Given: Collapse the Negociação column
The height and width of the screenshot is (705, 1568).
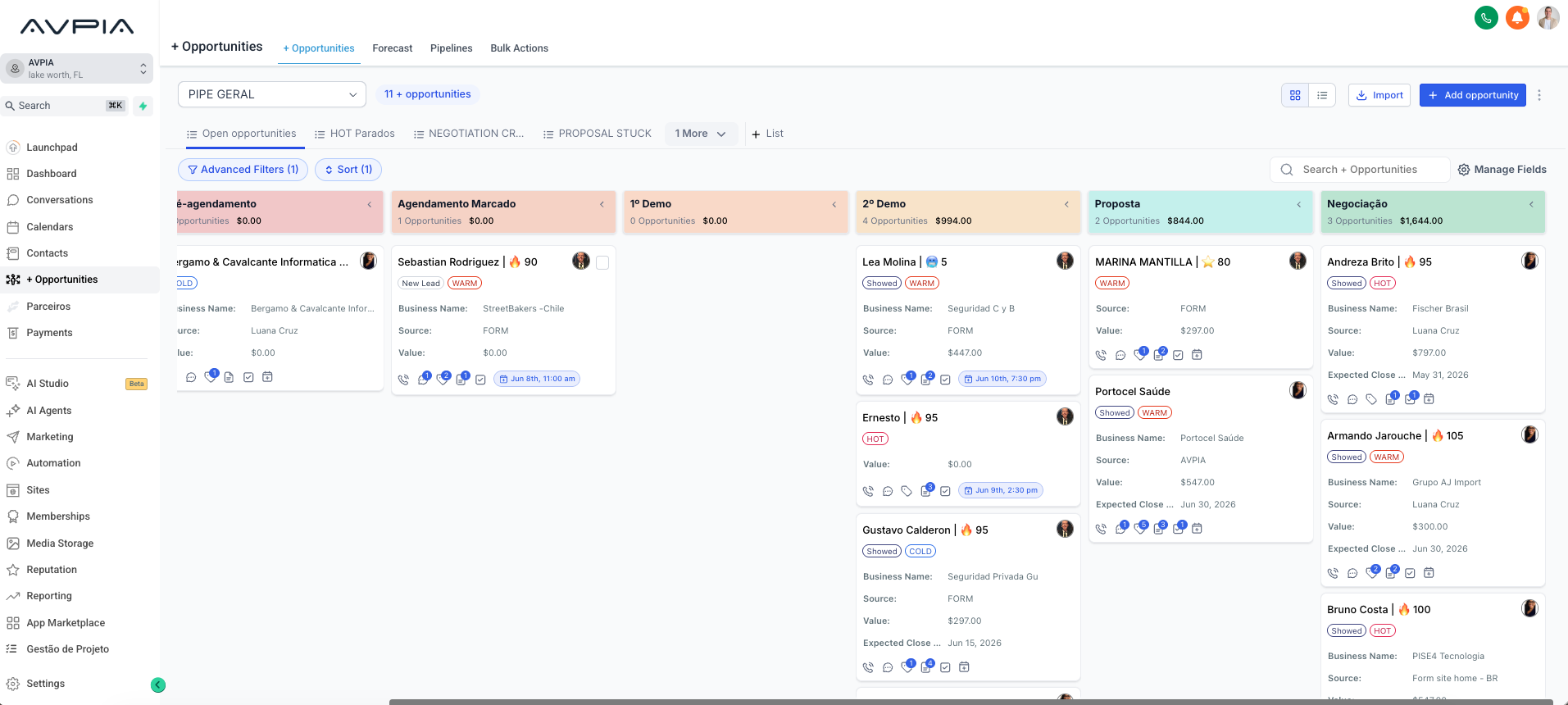Looking at the screenshot, I should point(1531,204).
